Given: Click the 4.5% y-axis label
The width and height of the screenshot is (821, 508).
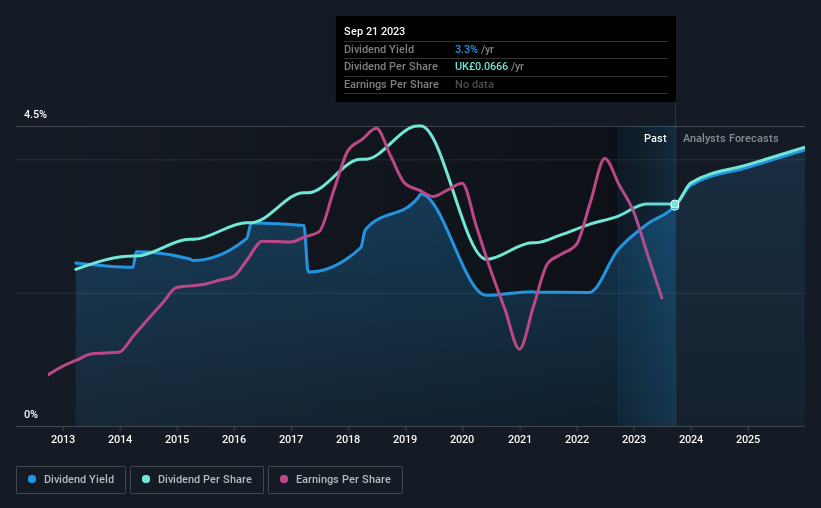Looking at the screenshot, I should click(36, 115).
